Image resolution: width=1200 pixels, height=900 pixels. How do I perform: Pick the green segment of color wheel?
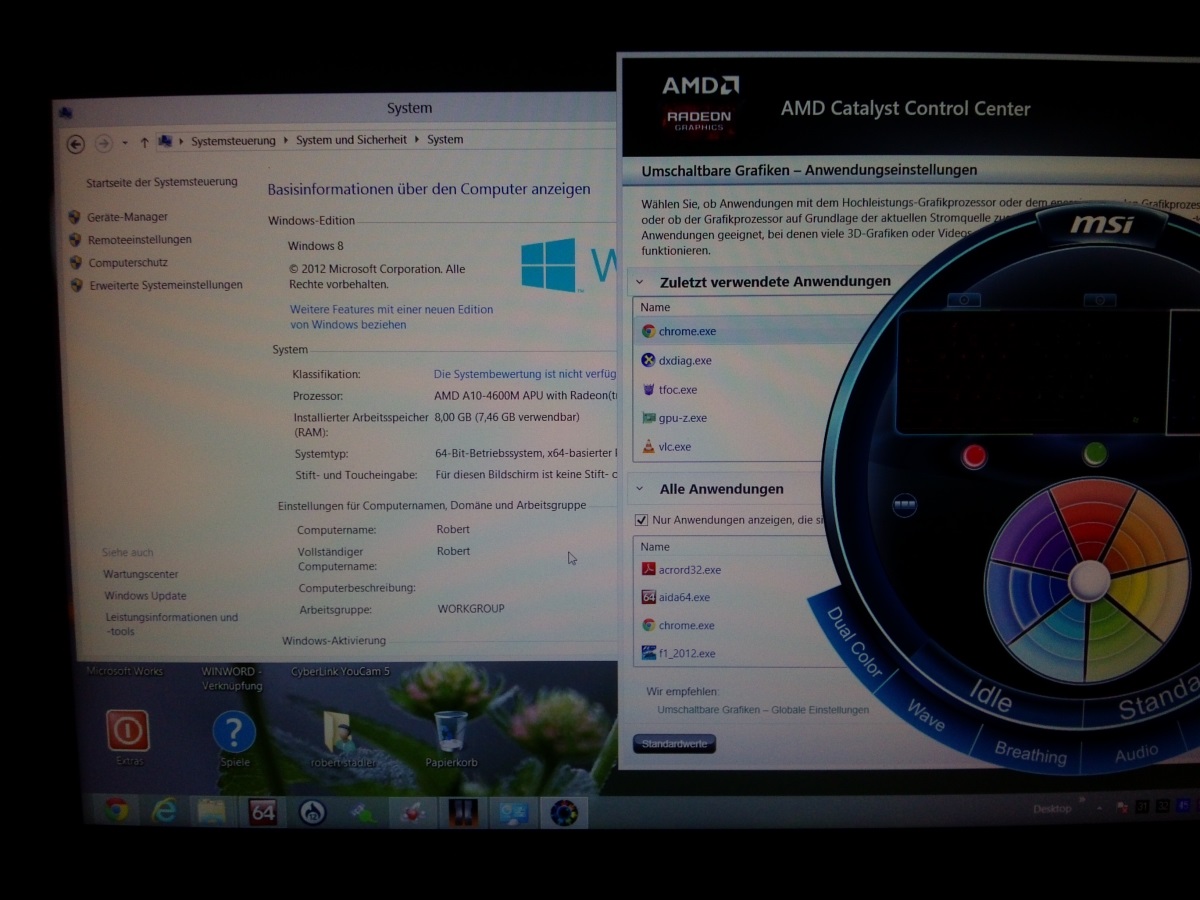1118,640
